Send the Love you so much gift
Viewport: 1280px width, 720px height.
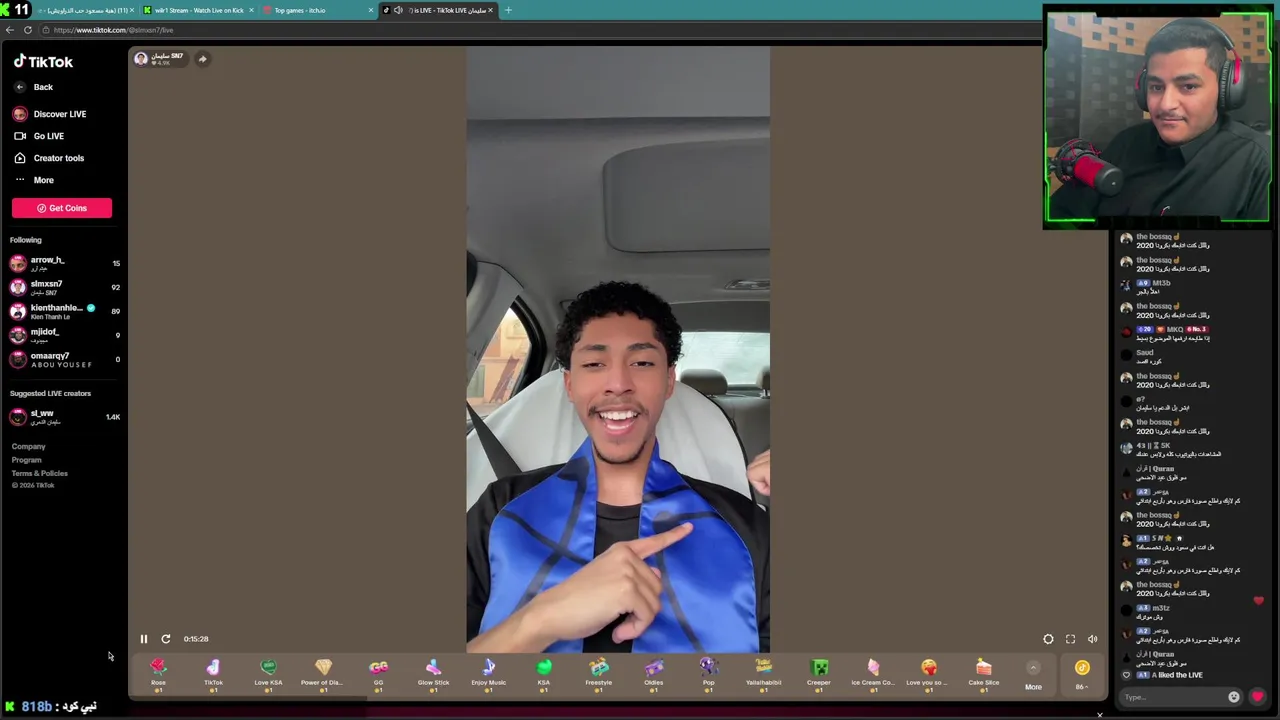pyautogui.click(x=928, y=674)
